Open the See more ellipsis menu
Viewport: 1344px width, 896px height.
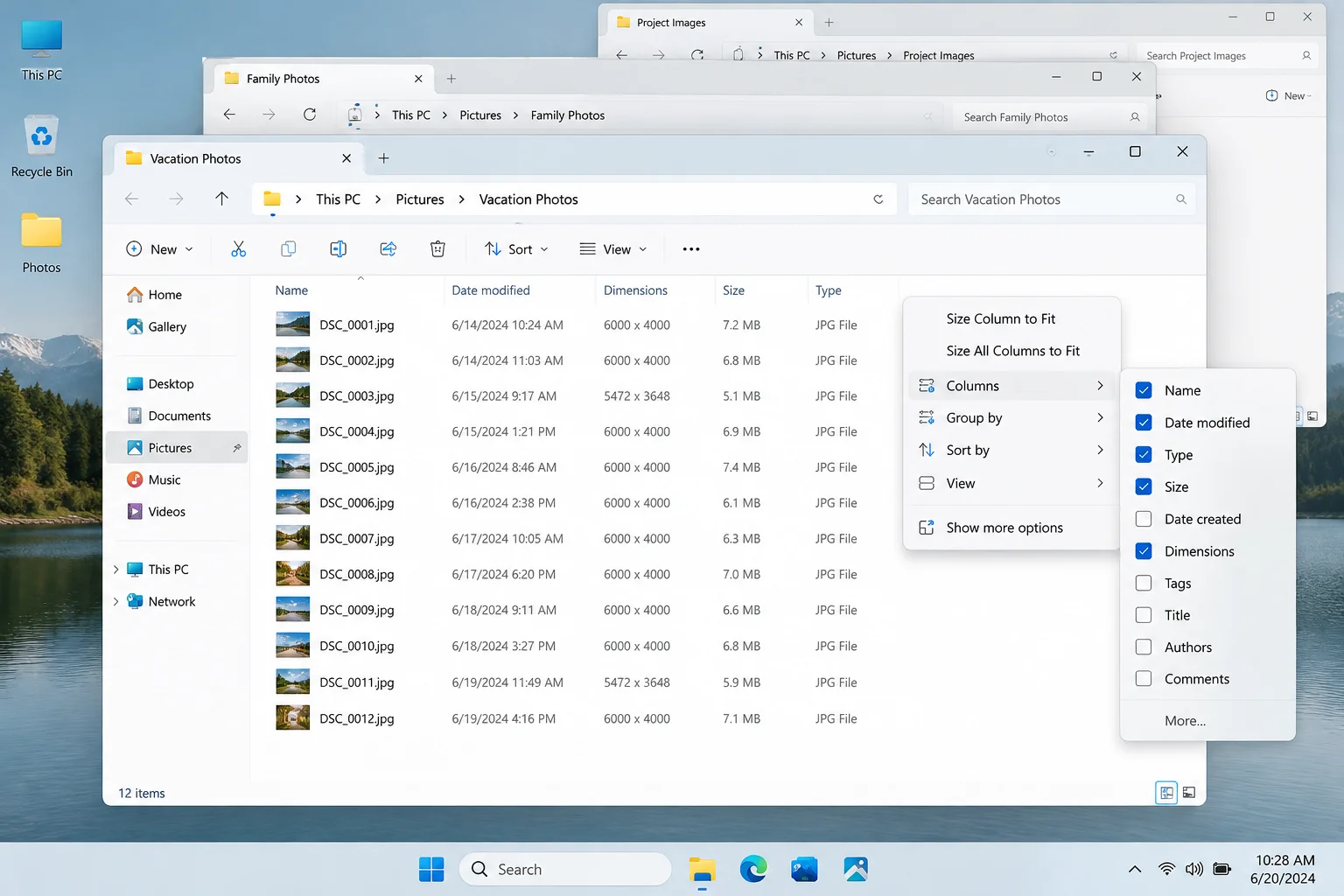(x=691, y=249)
